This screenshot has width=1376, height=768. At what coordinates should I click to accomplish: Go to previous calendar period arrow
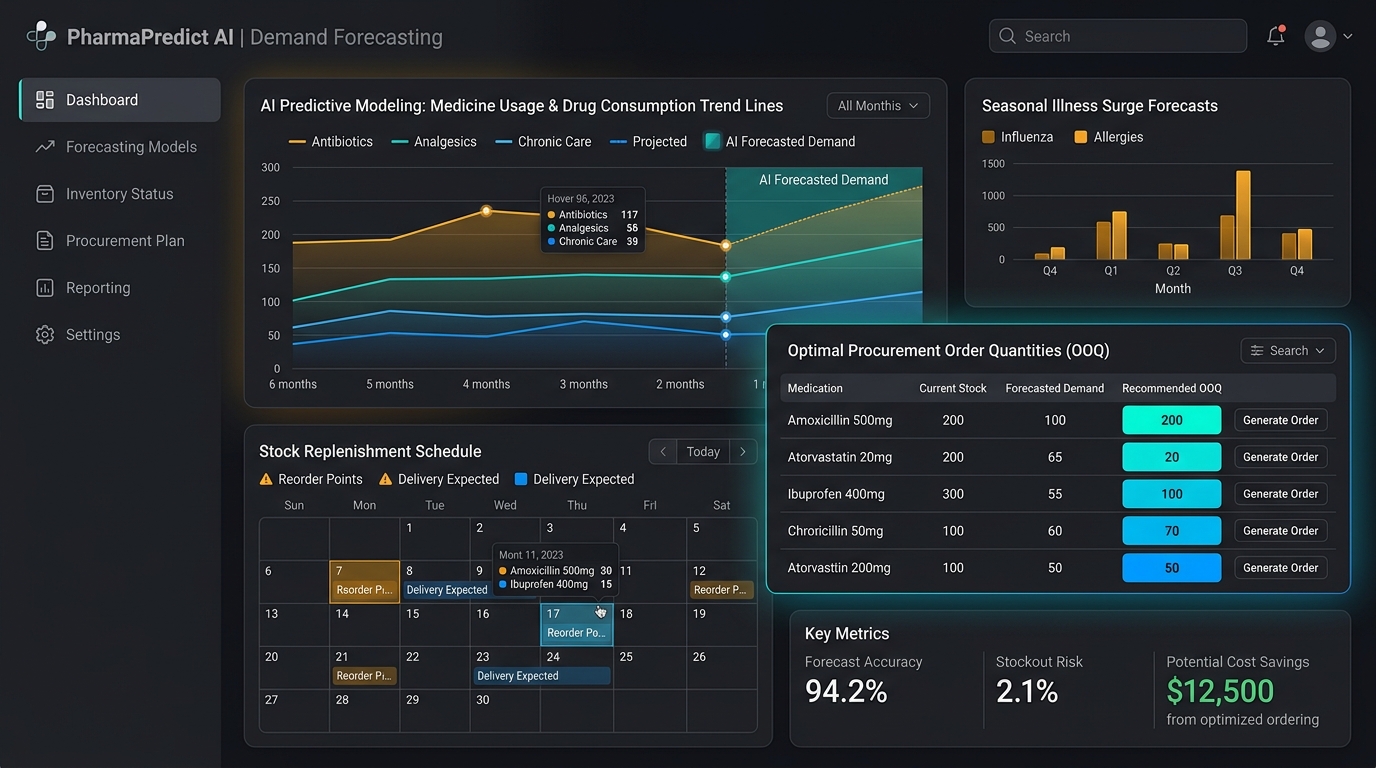pos(662,452)
